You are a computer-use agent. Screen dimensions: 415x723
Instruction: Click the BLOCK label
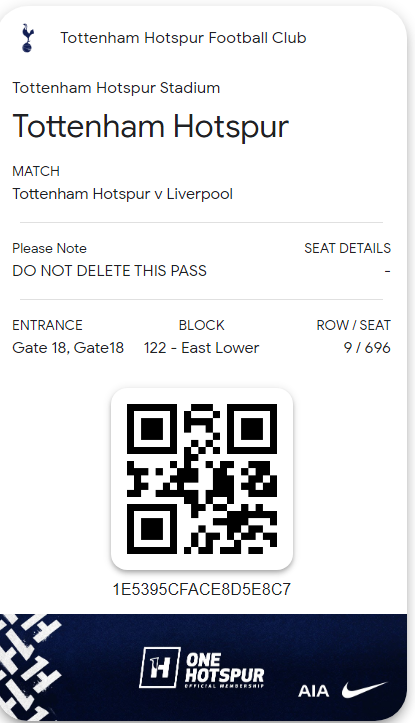click(202, 325)
